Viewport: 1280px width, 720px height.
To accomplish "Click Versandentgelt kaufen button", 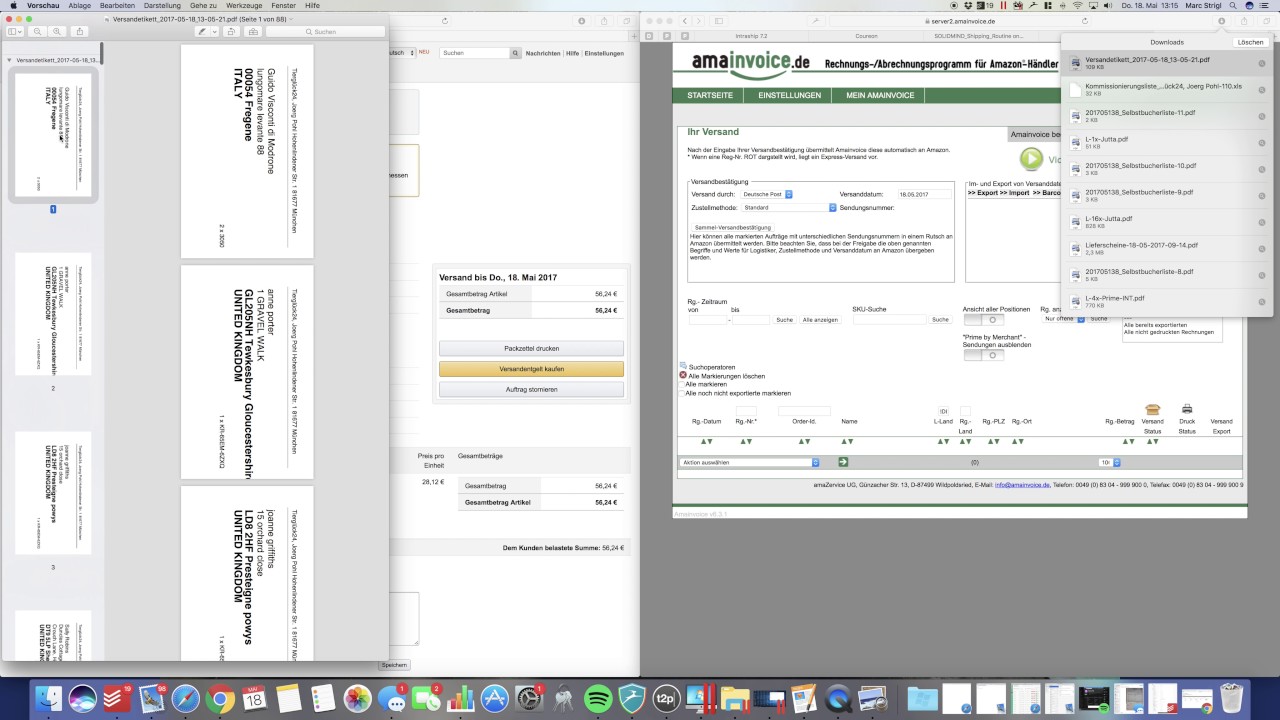I will (x=531, y=369).
